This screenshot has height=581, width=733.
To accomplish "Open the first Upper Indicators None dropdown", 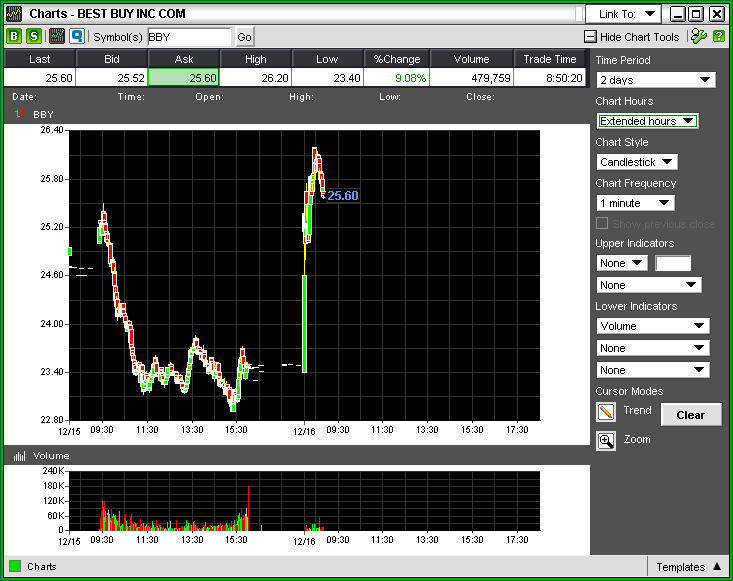I will [622, 263].
